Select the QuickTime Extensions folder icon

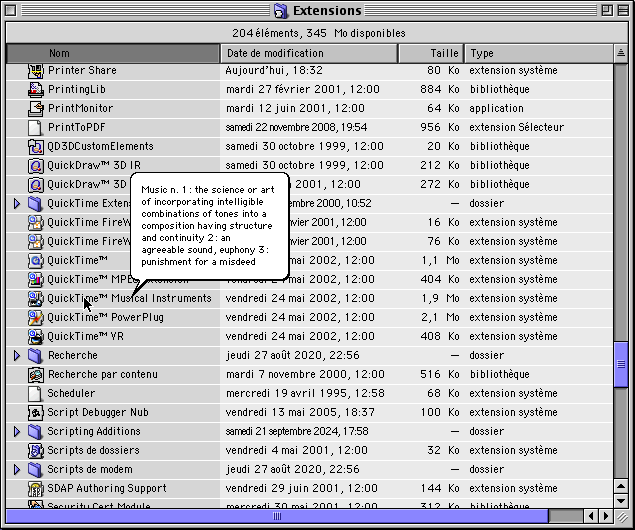36,204
